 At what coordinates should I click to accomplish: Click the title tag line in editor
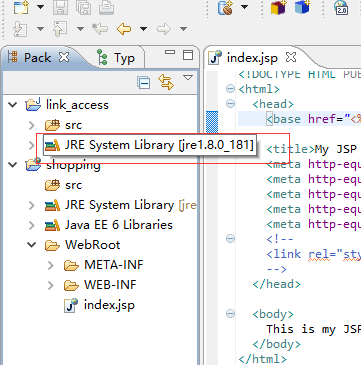(313, 149)
